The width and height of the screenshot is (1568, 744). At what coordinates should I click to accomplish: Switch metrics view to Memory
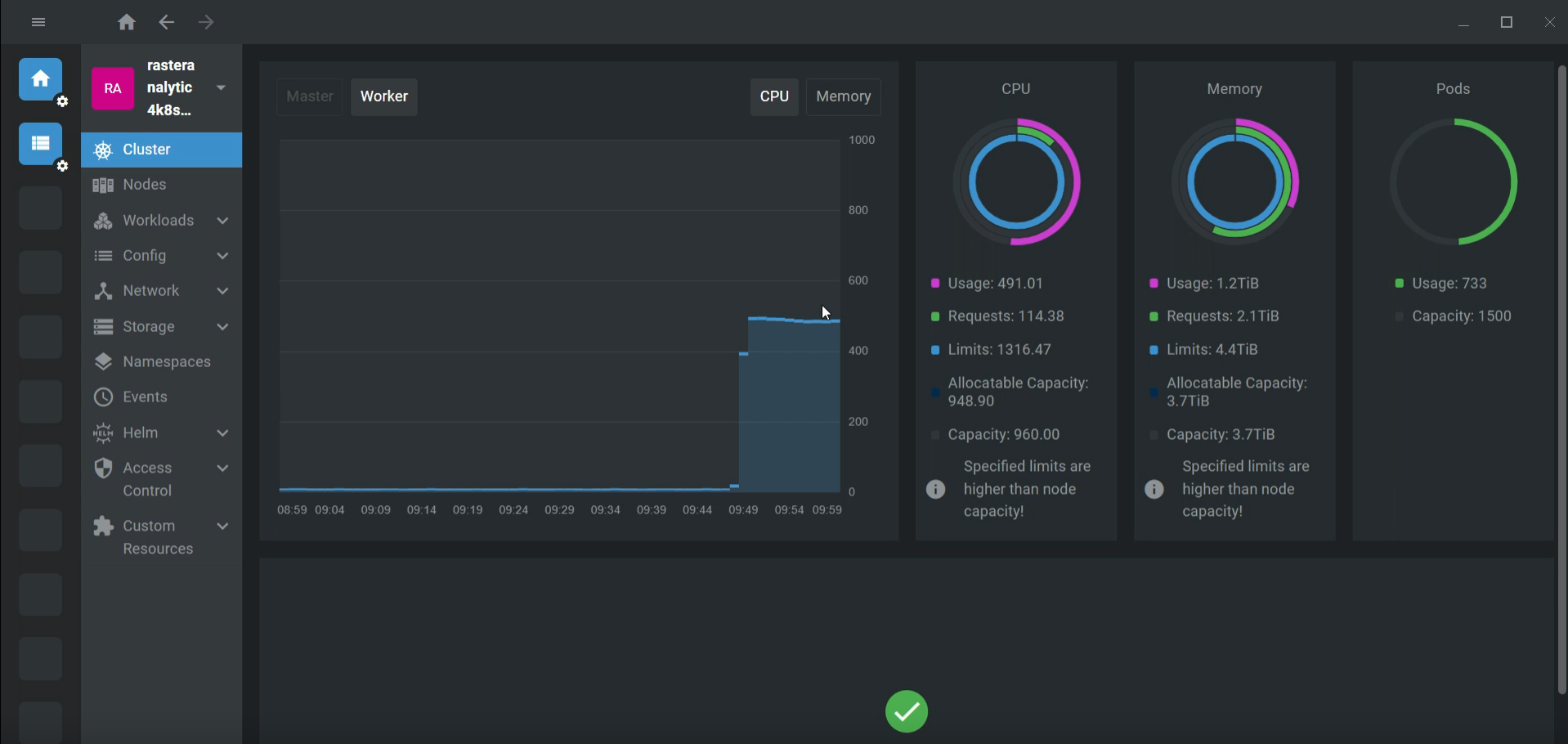843,96
